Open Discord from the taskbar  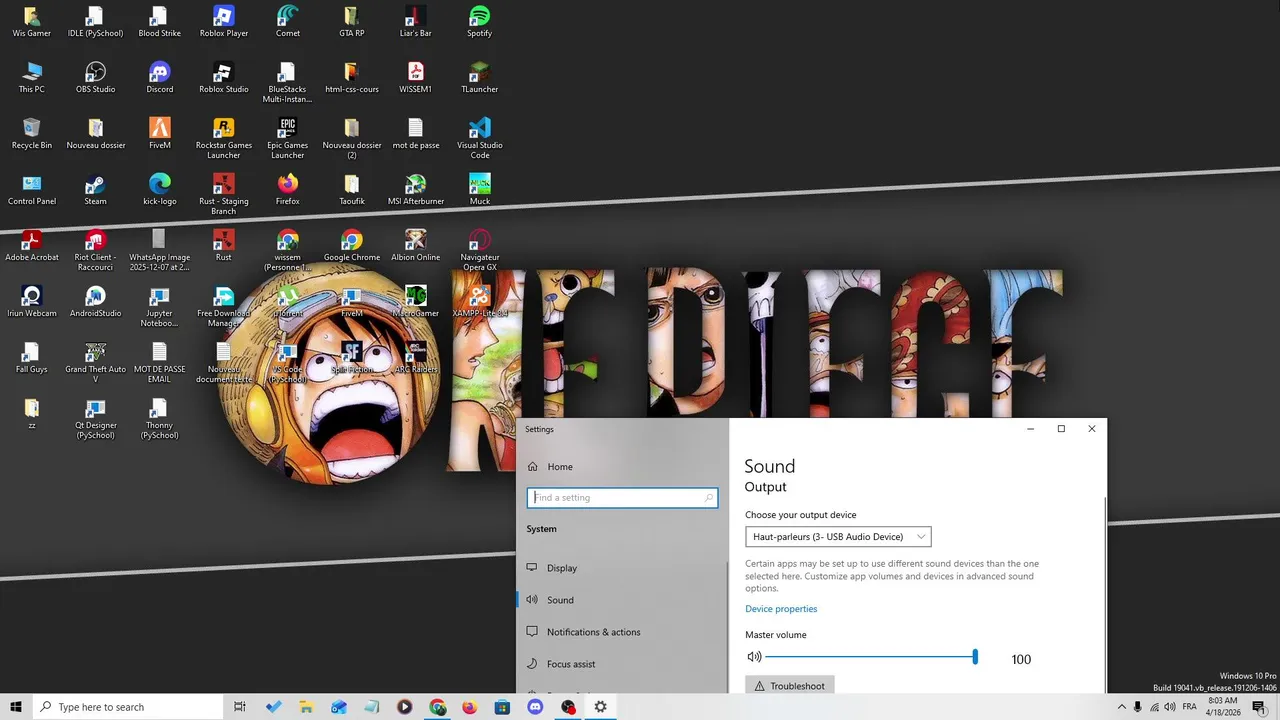[x=535, y=707]
